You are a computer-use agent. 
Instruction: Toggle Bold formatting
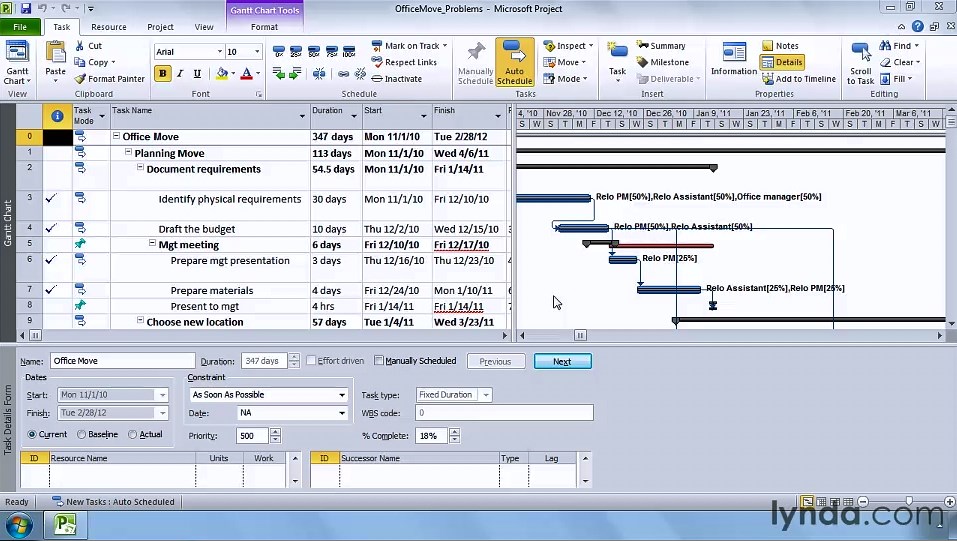(x=162, y=74)
